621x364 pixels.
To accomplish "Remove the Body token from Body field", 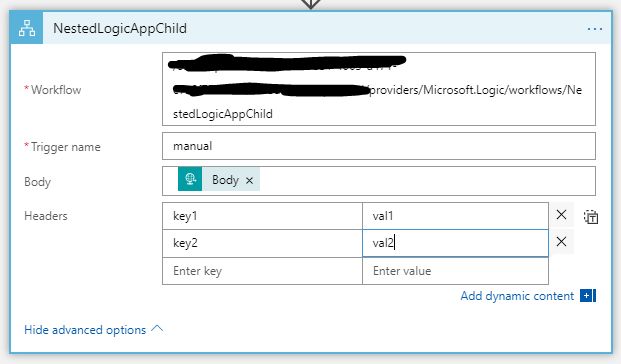I will (x=249, y=181).
